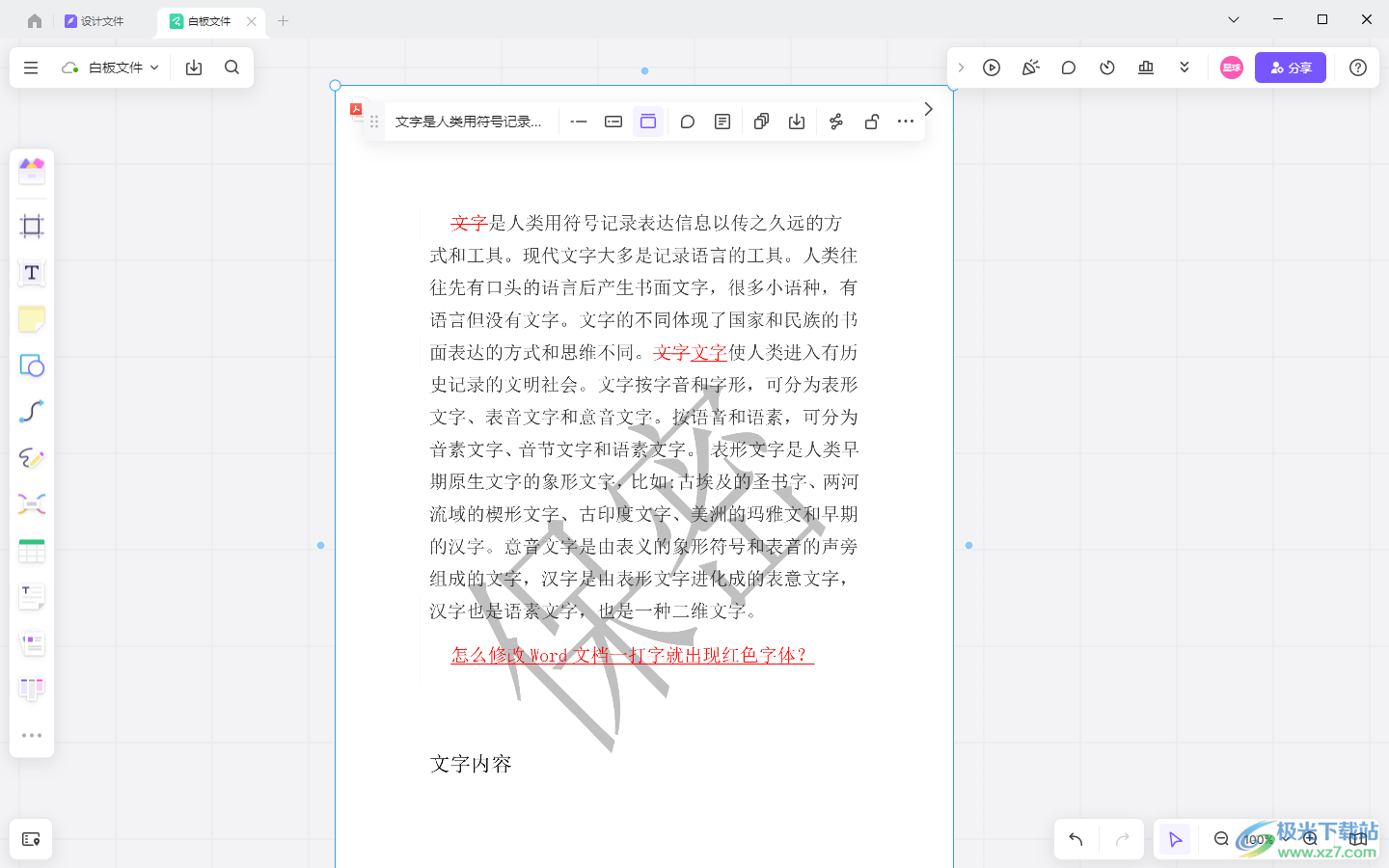
Task: Click the drag handle on file toolbar
Action: click(374, 122)
